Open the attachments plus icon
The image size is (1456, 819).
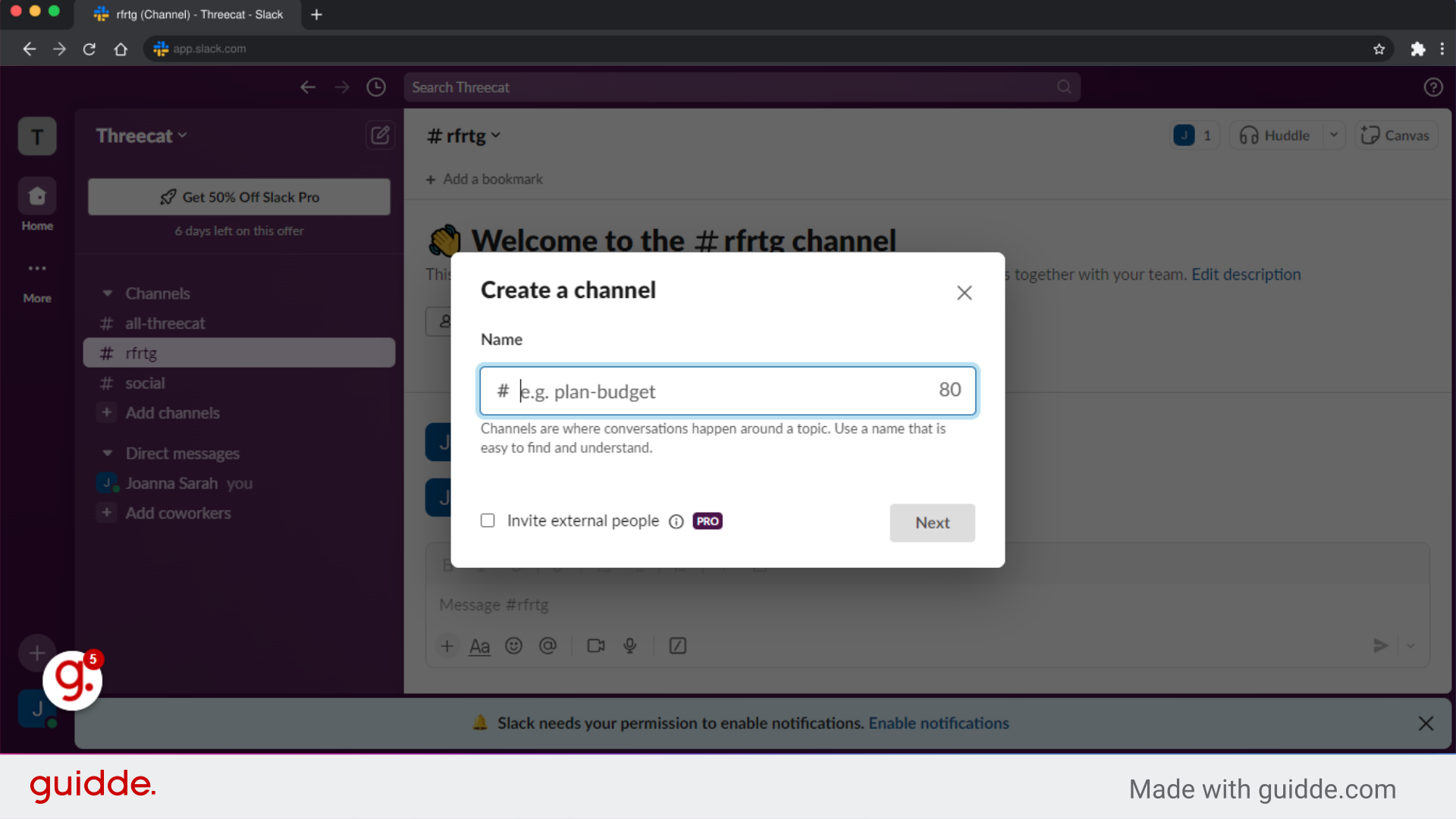click(447, 646)
